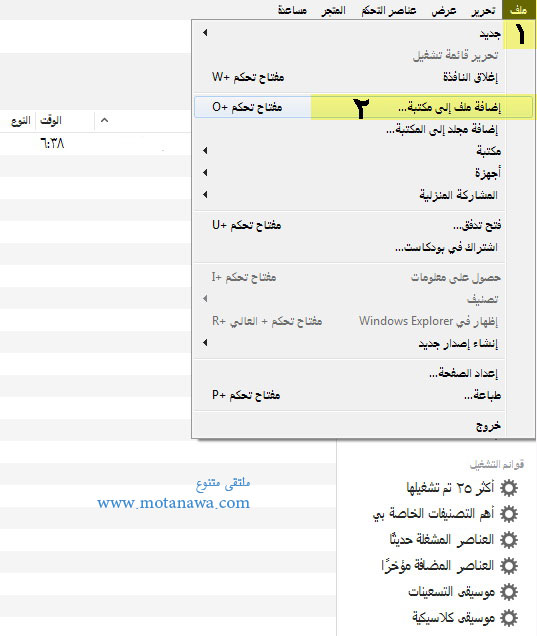The width and height of the screenshot is (537, 636).
Task: Click gear icon beside أهم التصنيفات الخاصة بي
Action: point(509,514)
